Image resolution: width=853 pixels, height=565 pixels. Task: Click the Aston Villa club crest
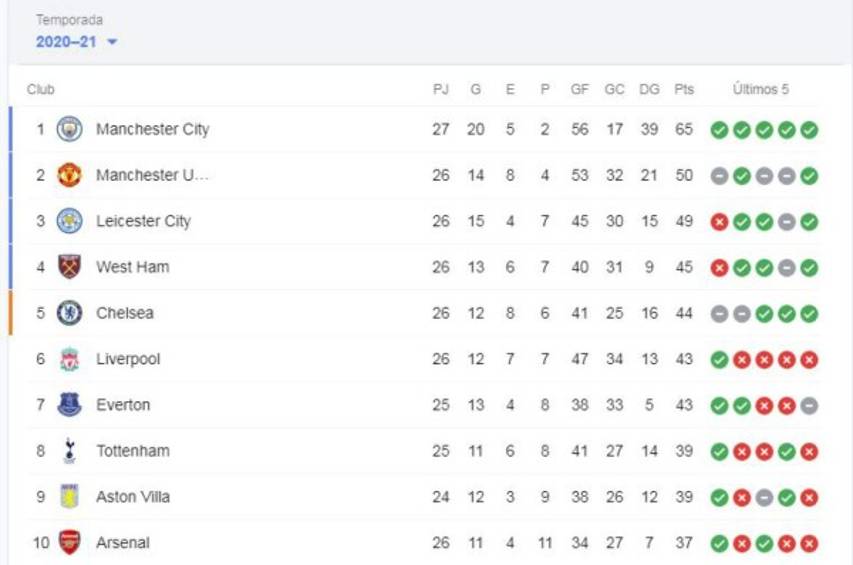(x=69, y=497)
